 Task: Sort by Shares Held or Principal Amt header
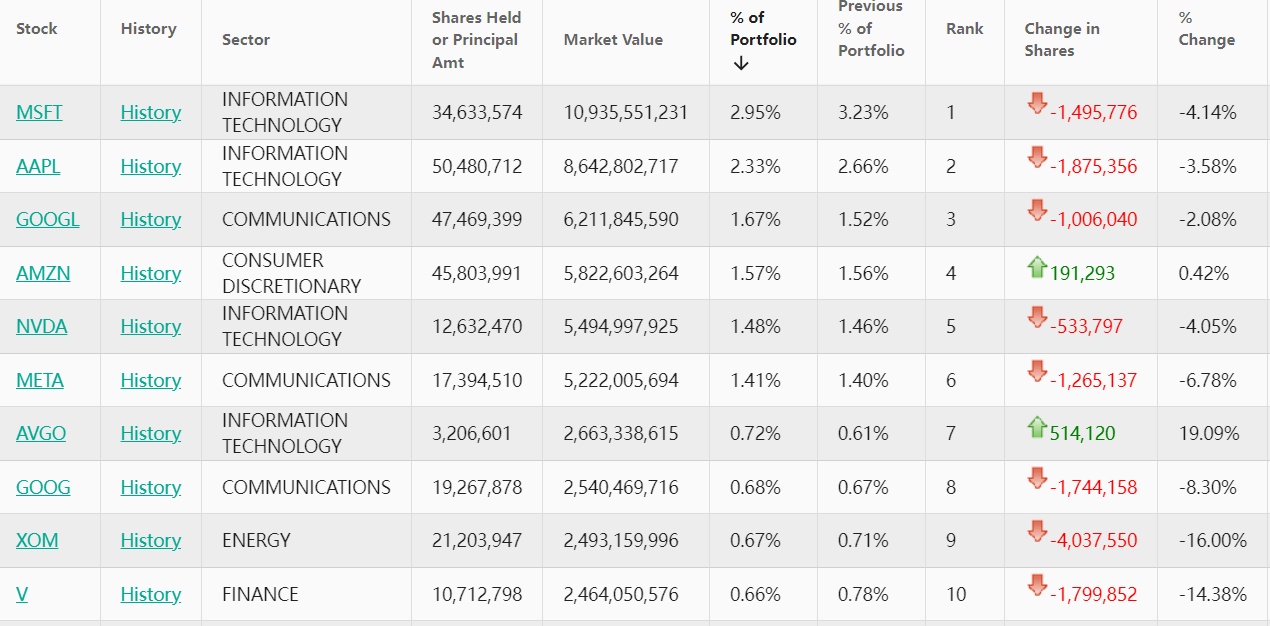[x=475, y=40]
